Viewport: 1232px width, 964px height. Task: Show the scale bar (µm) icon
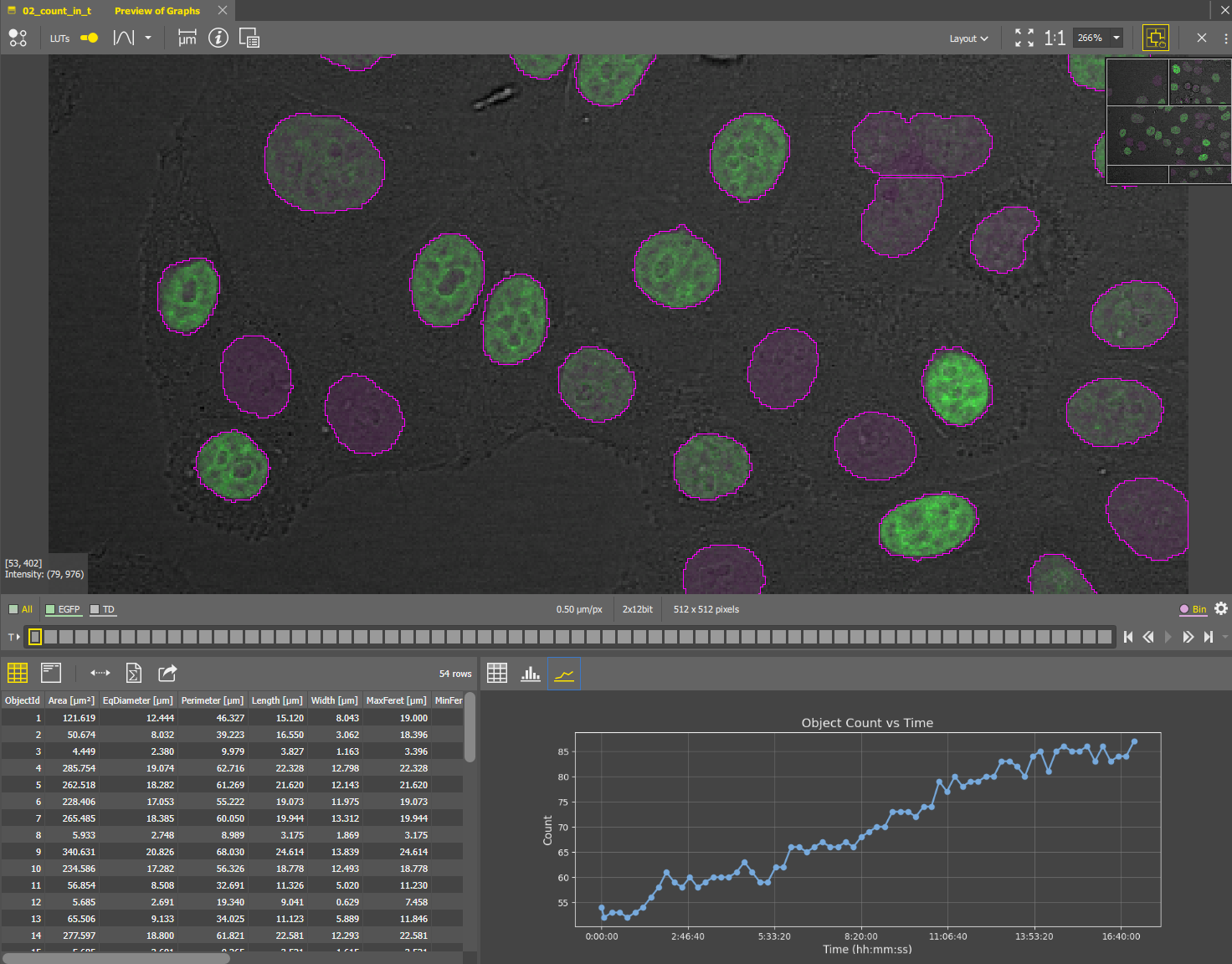tap(187, 38)
